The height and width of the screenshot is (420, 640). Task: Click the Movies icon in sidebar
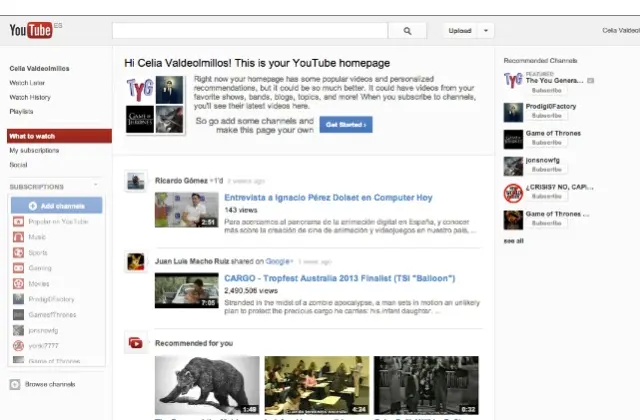pos(17,283)
